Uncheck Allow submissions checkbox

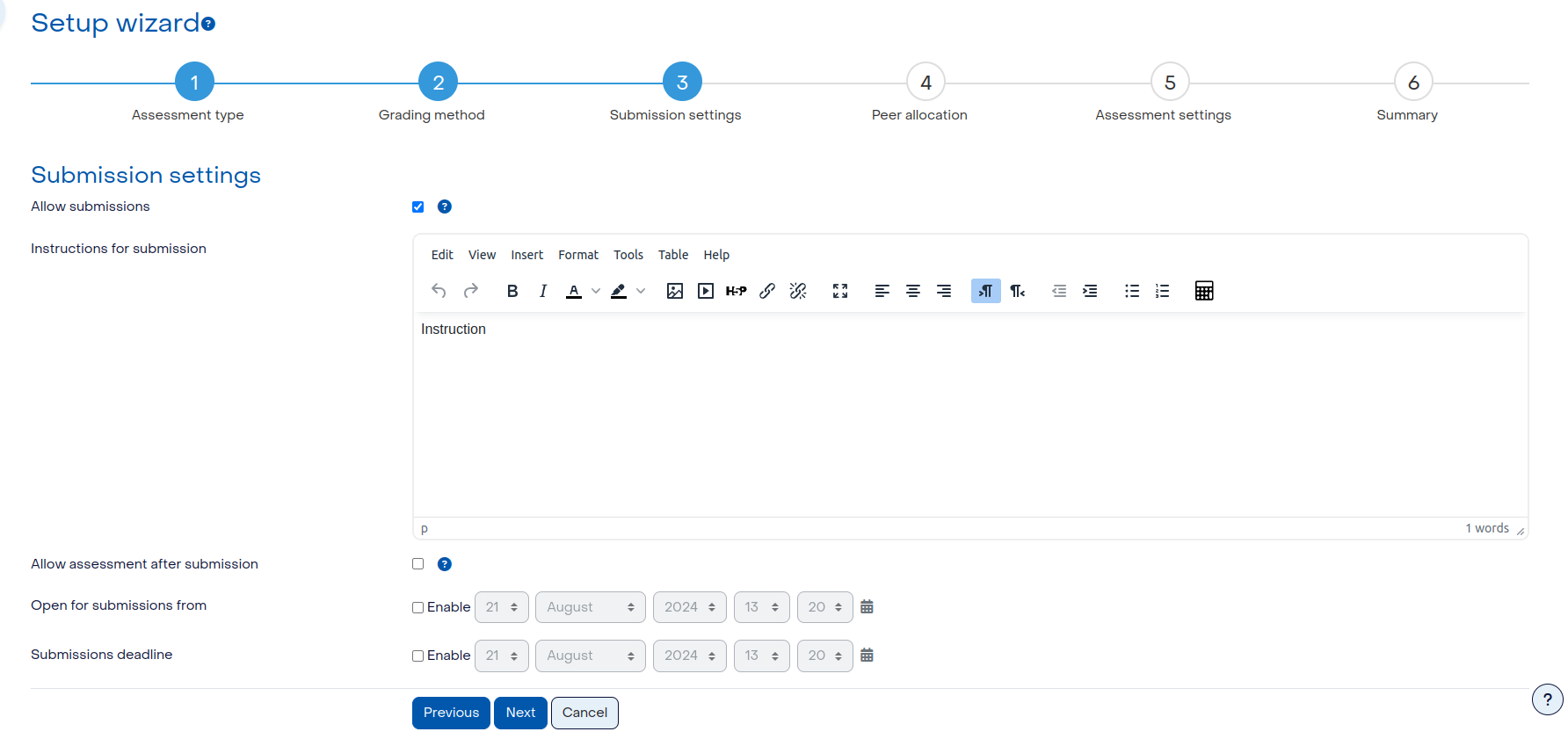click(x=418, y=207)
